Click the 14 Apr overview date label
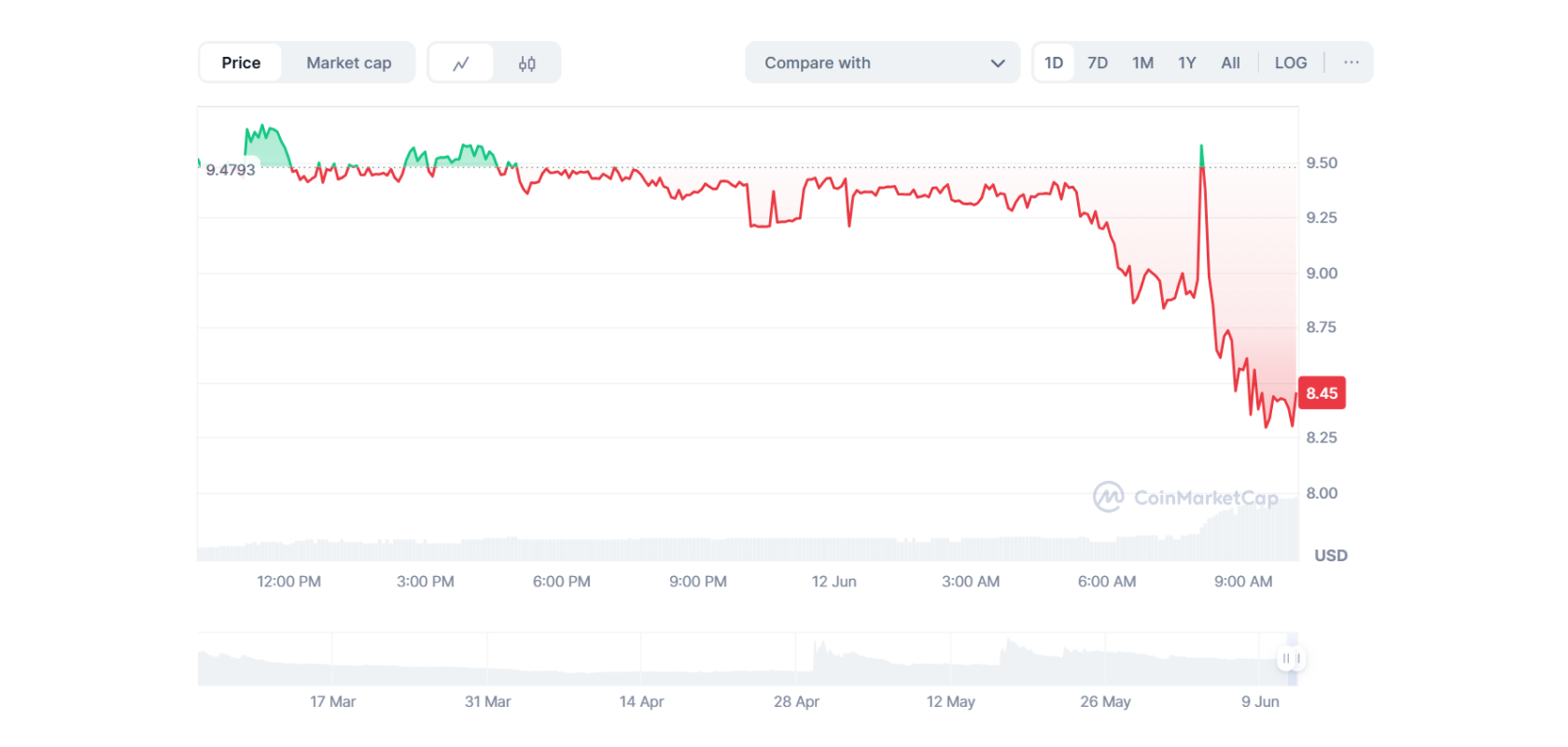This screenshot has height=747, width=1568. pyautogui.click(x=641, y=701)
